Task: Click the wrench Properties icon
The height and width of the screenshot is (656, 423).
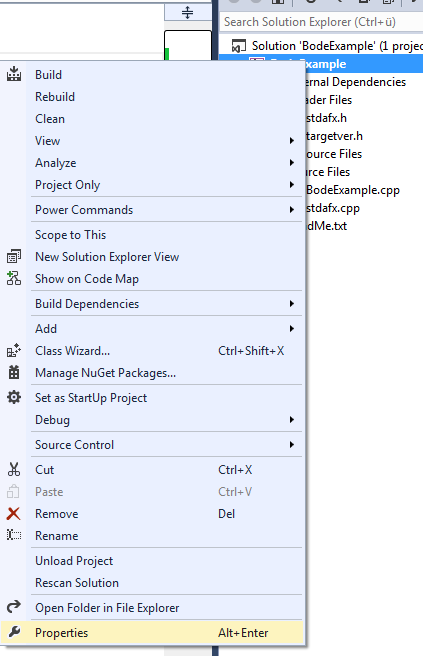Action: point(14,632)
